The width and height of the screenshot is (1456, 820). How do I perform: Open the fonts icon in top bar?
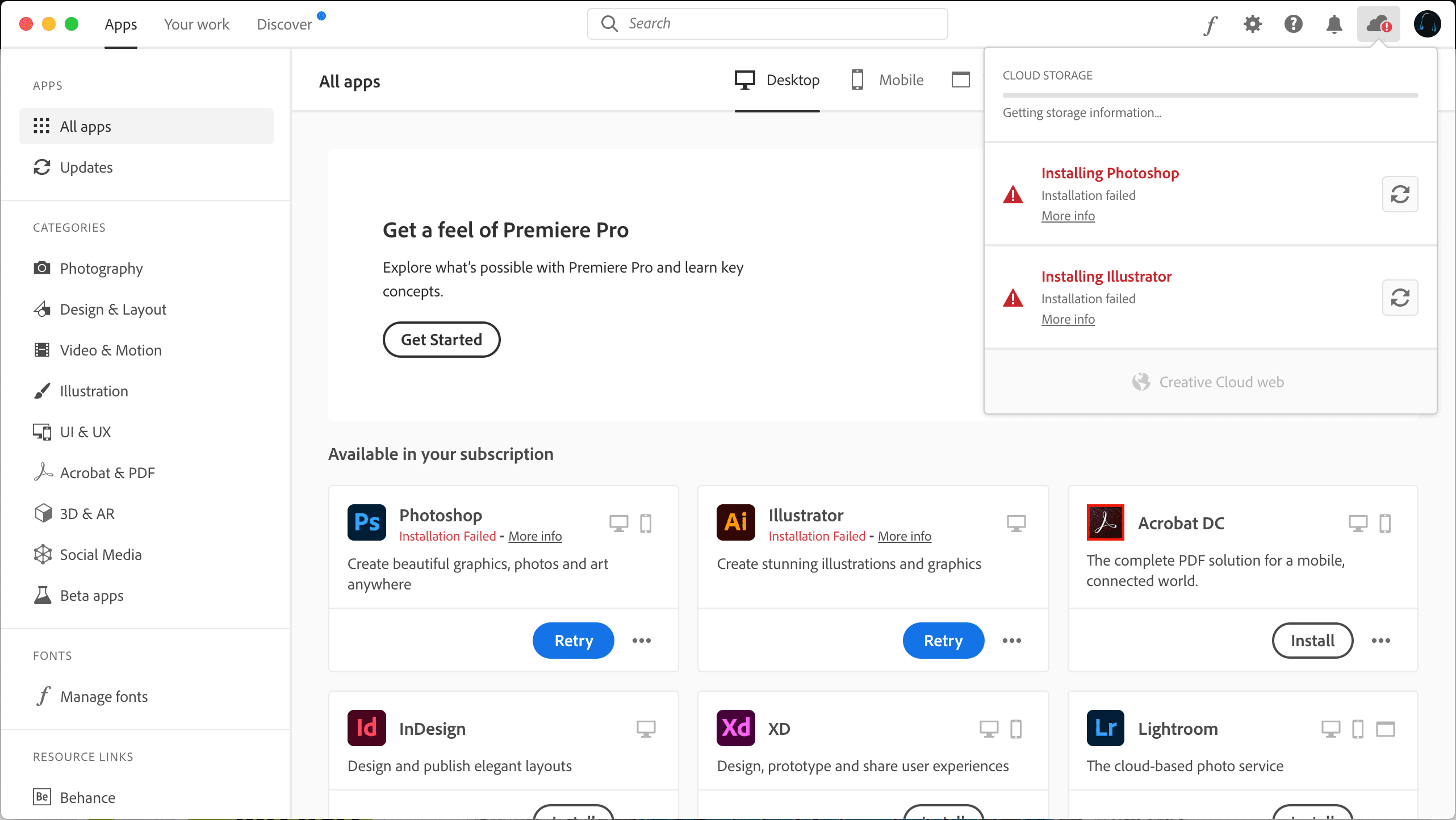(1211, 24)
